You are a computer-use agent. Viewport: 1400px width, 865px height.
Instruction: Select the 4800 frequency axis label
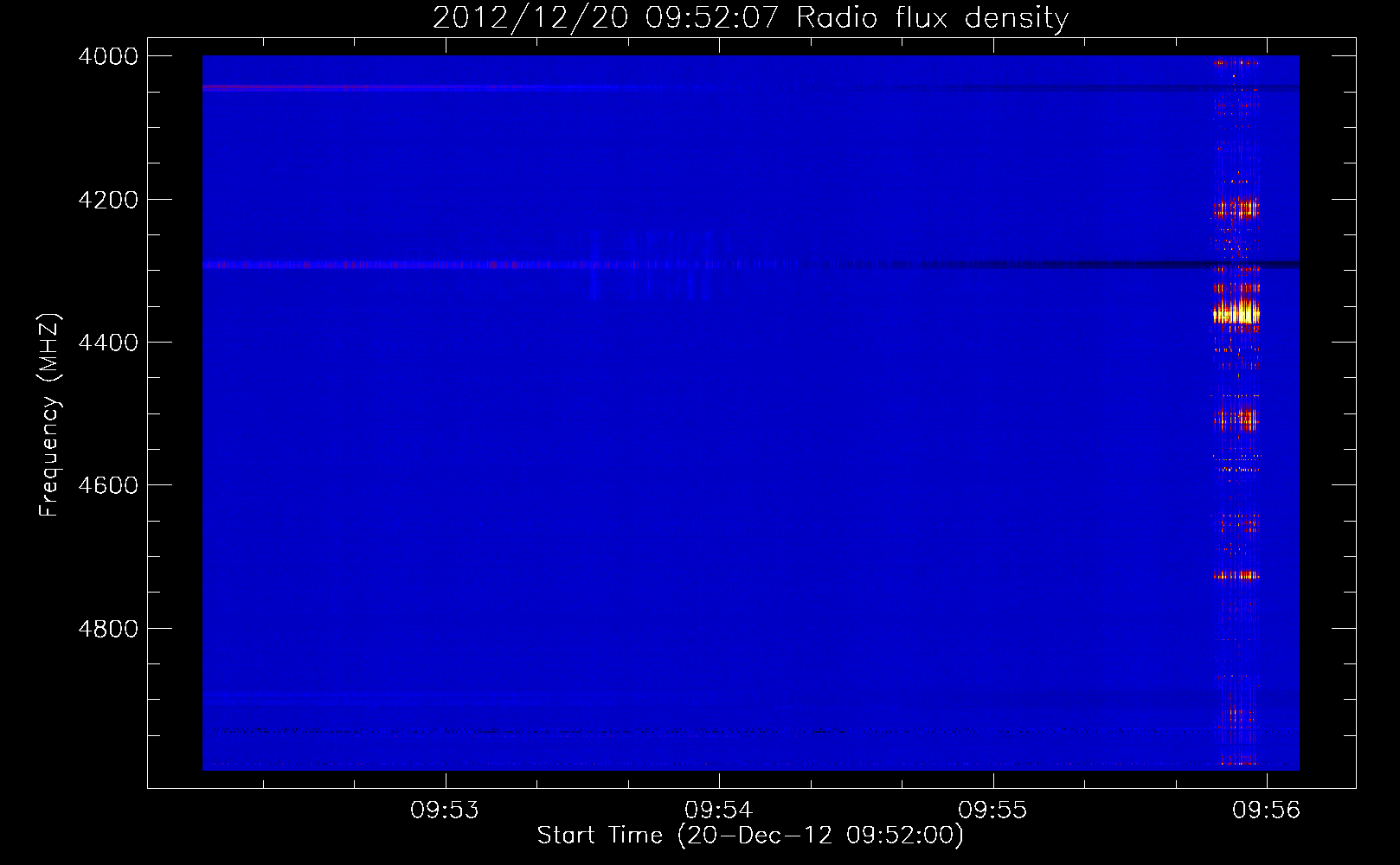click(108, 629)
